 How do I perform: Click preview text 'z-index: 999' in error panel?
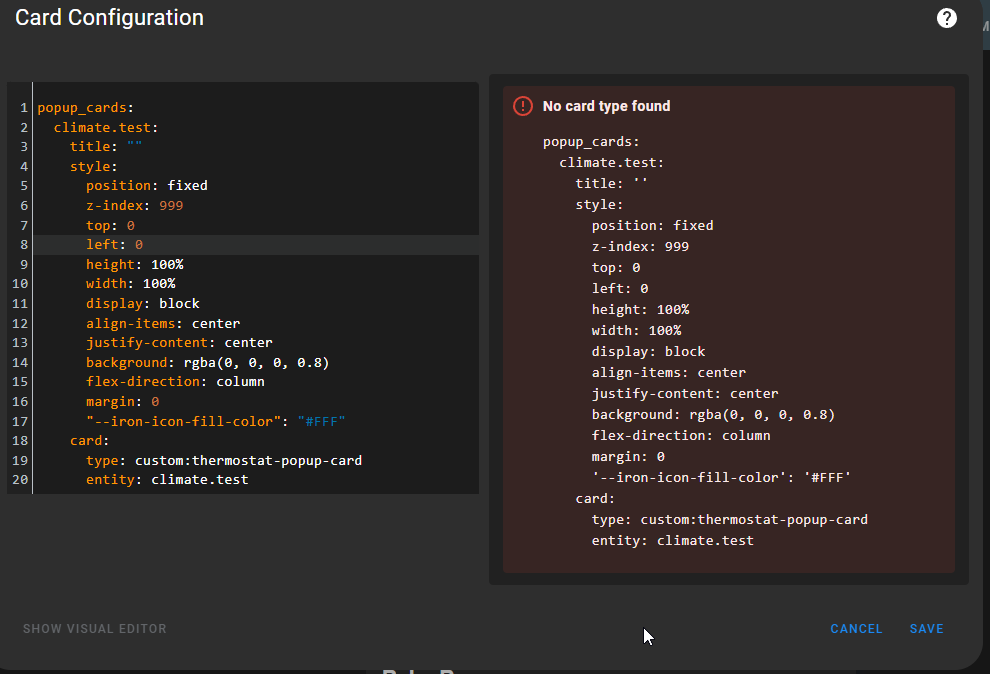640,247
